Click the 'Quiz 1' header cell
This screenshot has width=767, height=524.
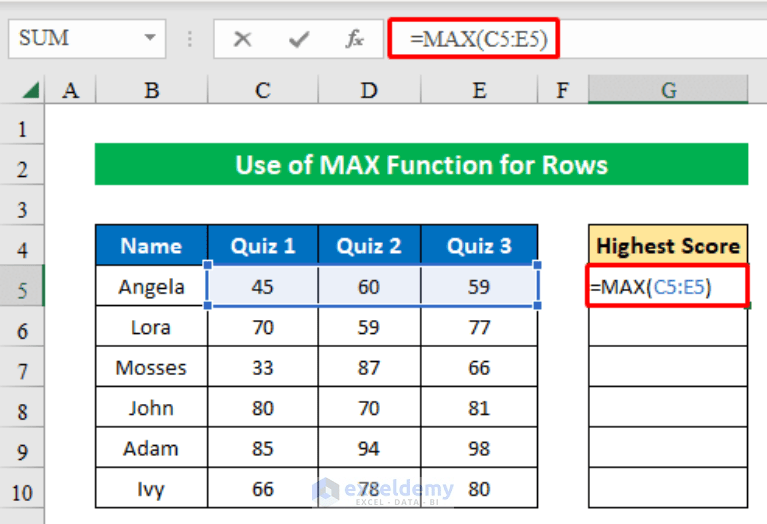coord(263,246)
